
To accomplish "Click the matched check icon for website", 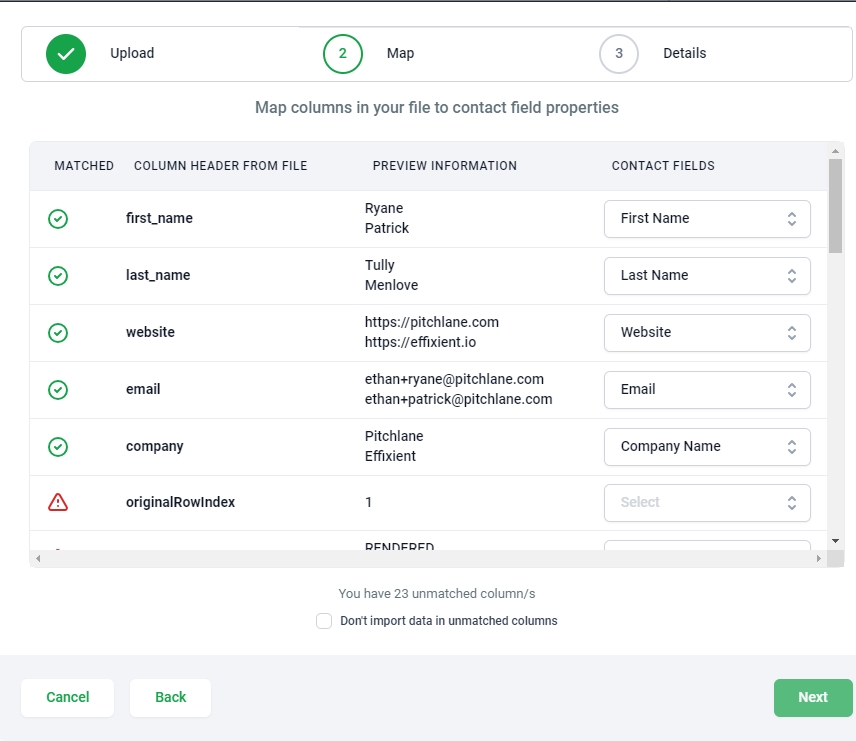I will [58, 333].
